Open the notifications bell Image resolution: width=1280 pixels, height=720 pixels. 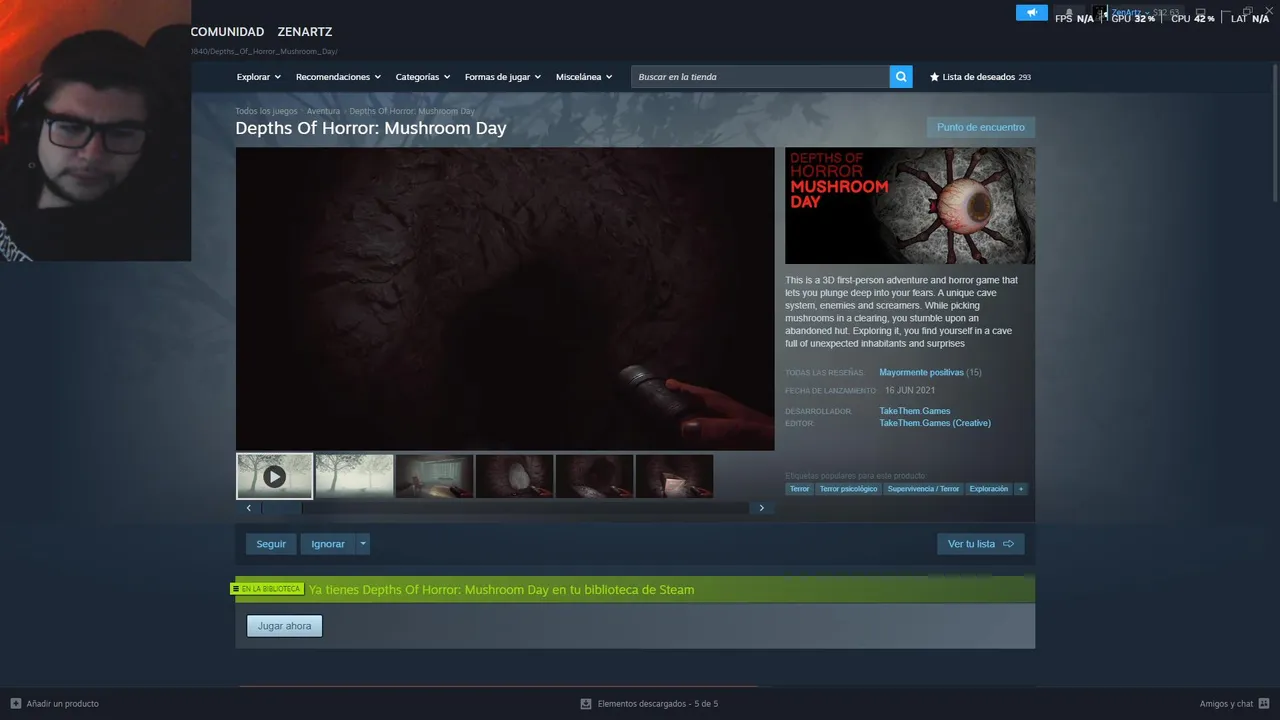tap(1069, 13)
